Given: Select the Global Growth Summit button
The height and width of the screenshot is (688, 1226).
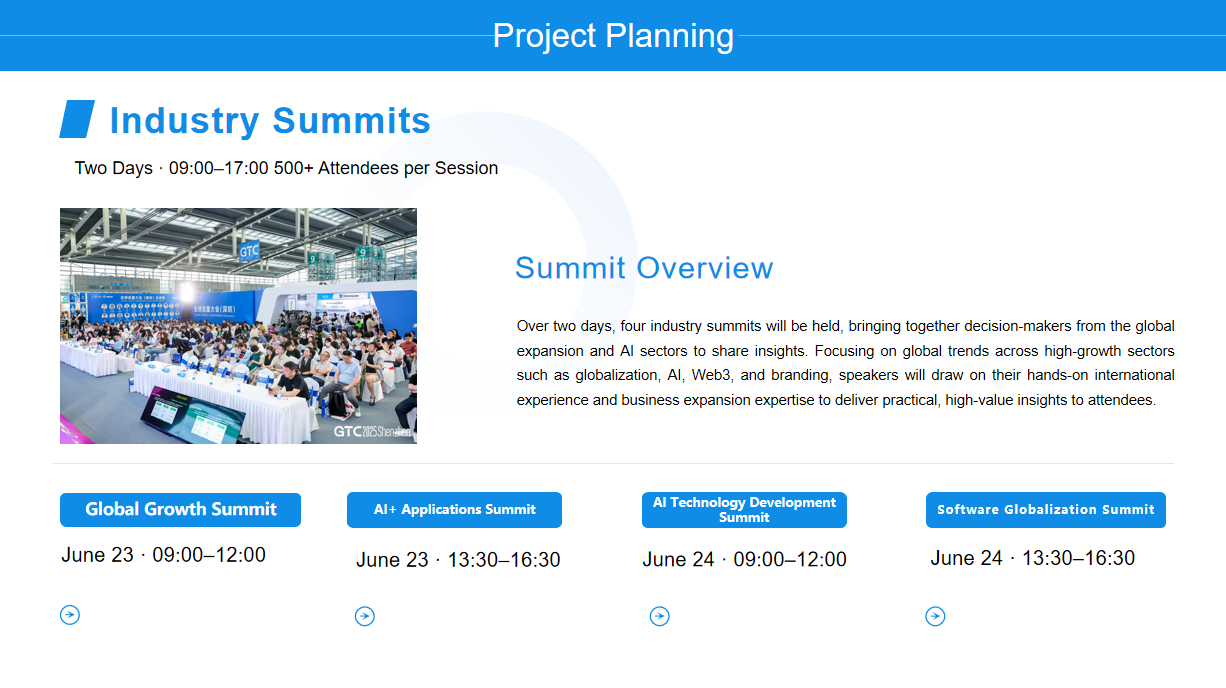Looking at the screenshot, I should 180,509.
